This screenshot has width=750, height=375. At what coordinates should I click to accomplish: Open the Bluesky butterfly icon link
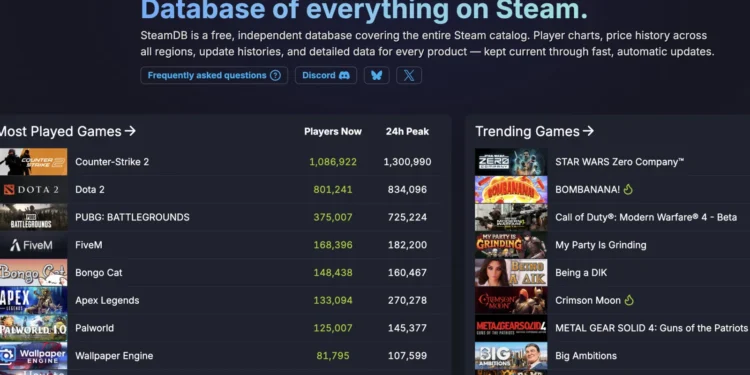coord(376,76)
